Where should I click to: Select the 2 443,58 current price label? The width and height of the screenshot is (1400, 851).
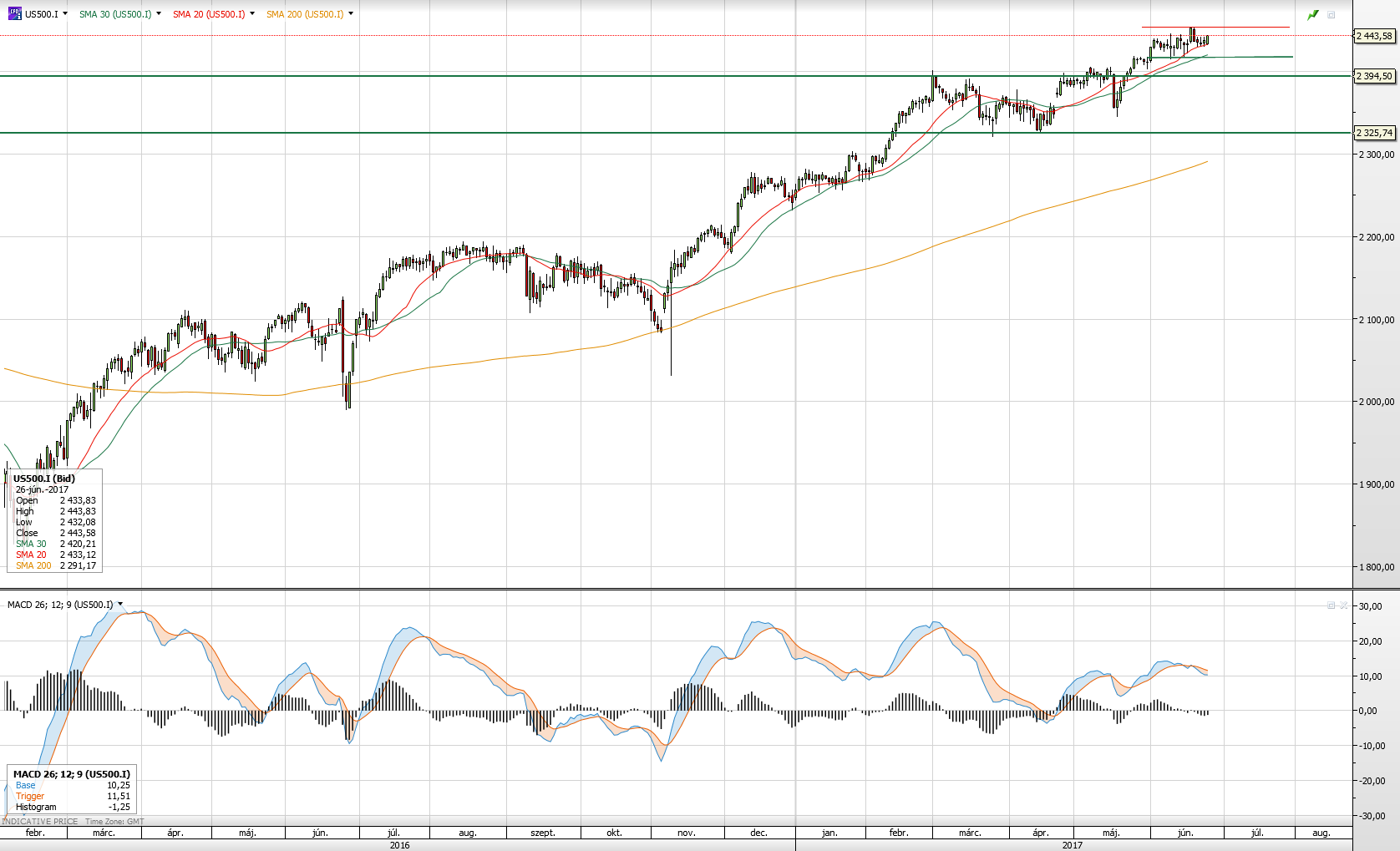click(1374, 36)
